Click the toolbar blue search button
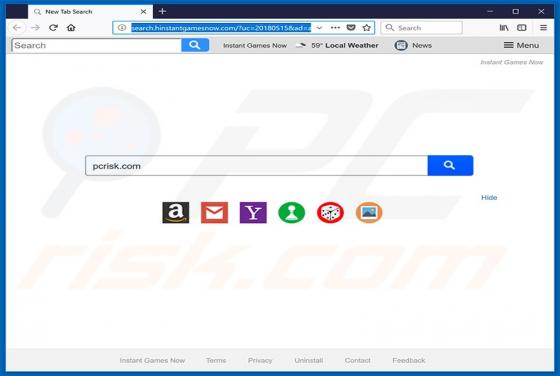 195,45
